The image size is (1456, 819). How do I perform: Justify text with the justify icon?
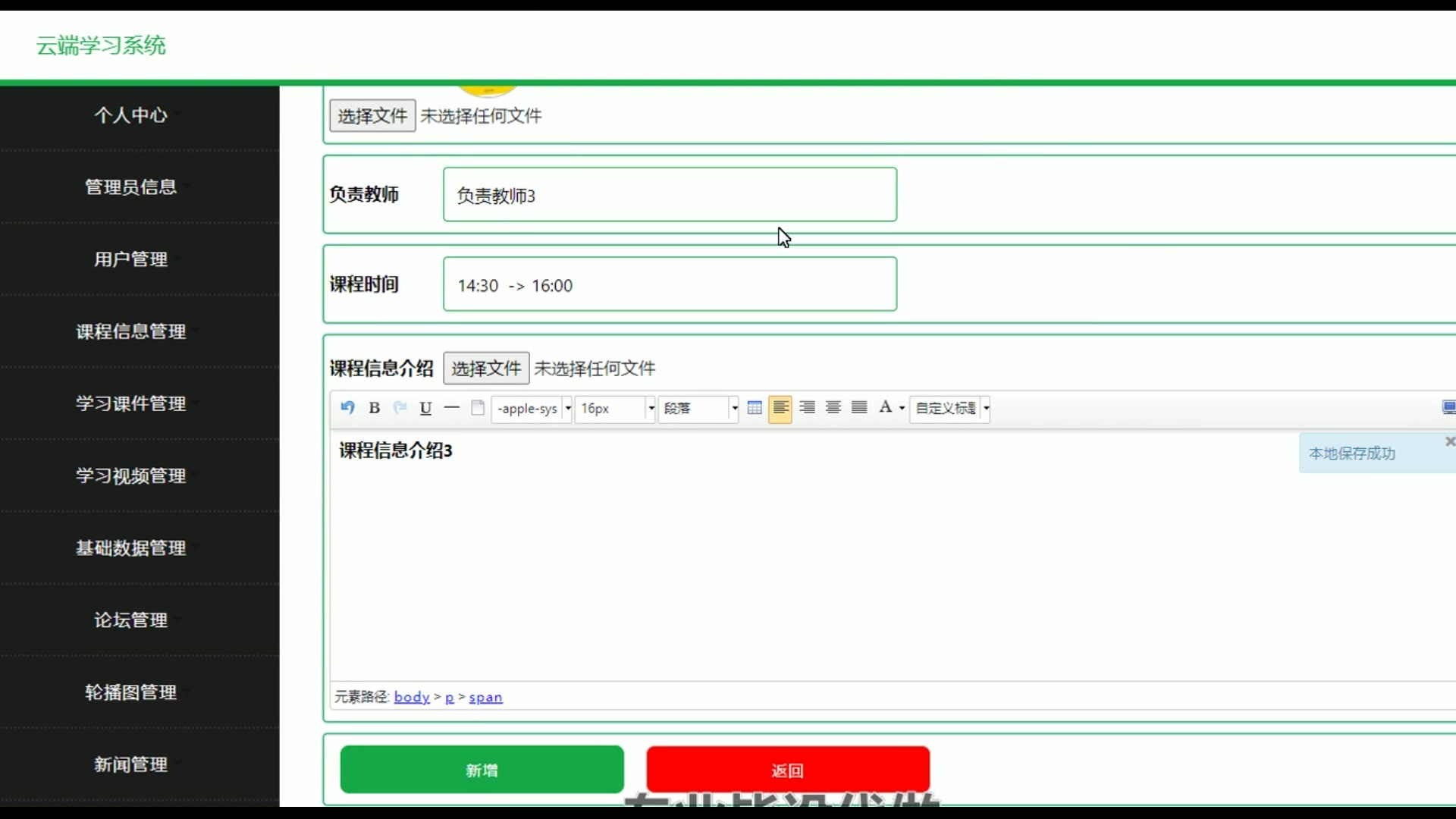point(859,408)
